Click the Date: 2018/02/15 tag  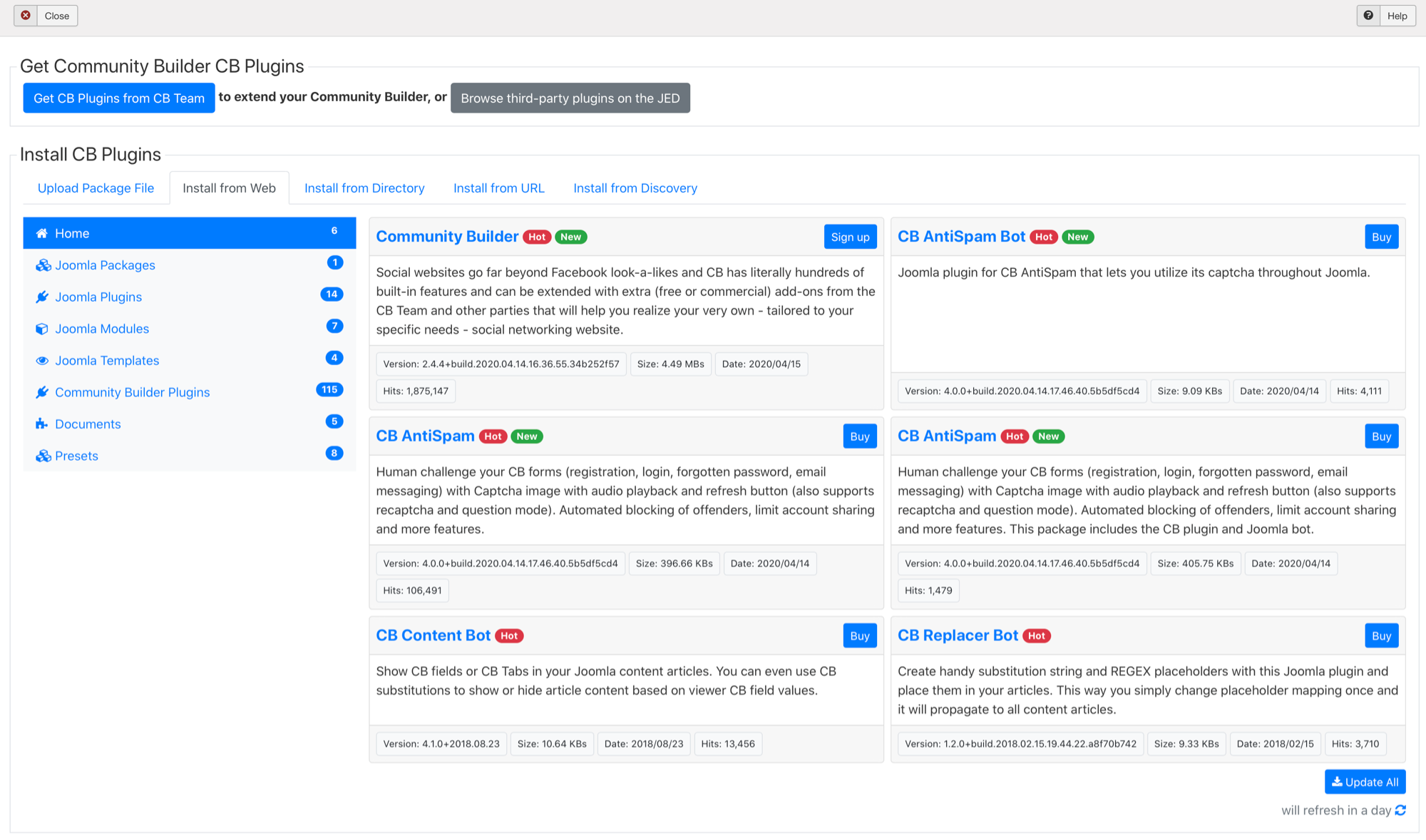1275,744
